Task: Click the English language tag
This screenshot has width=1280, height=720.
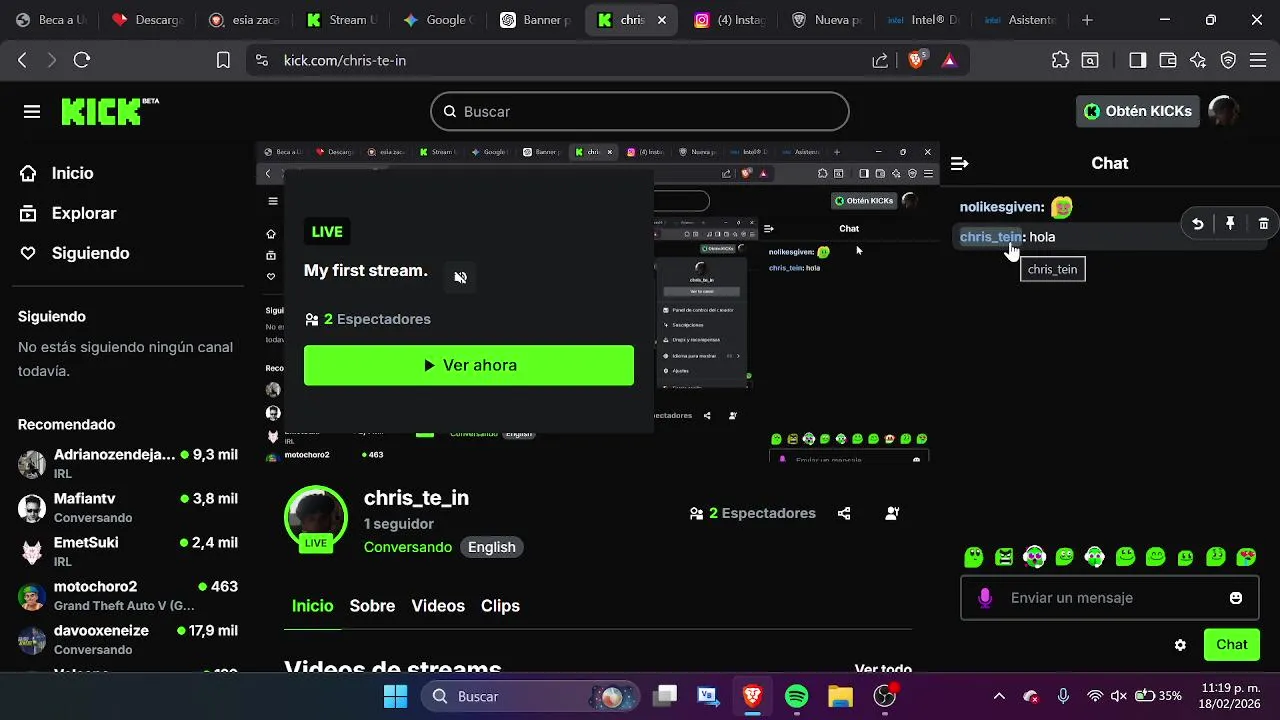Action: (492, 547)
